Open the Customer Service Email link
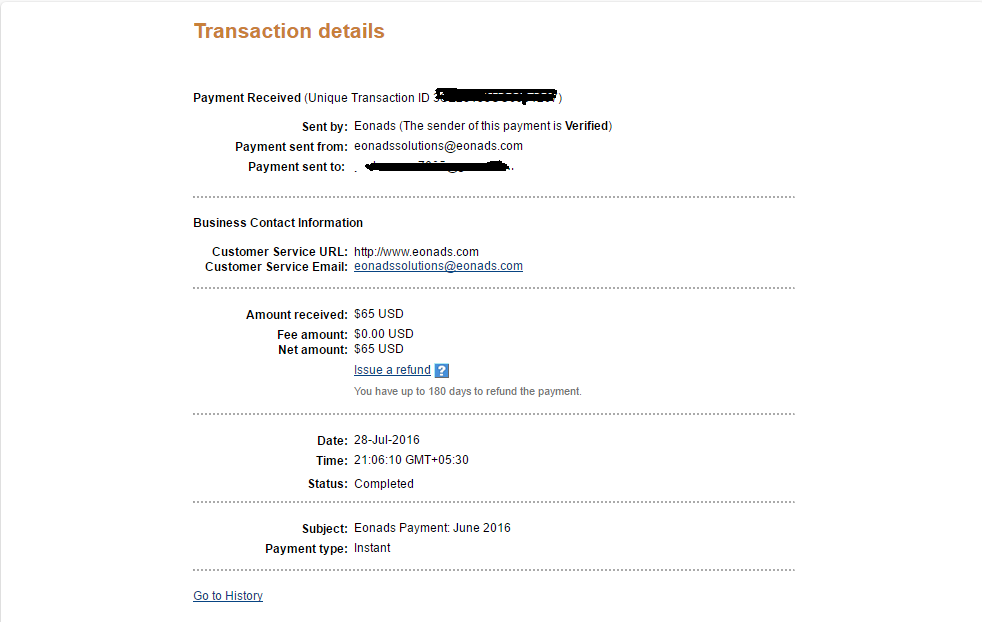 pos(438,267)
